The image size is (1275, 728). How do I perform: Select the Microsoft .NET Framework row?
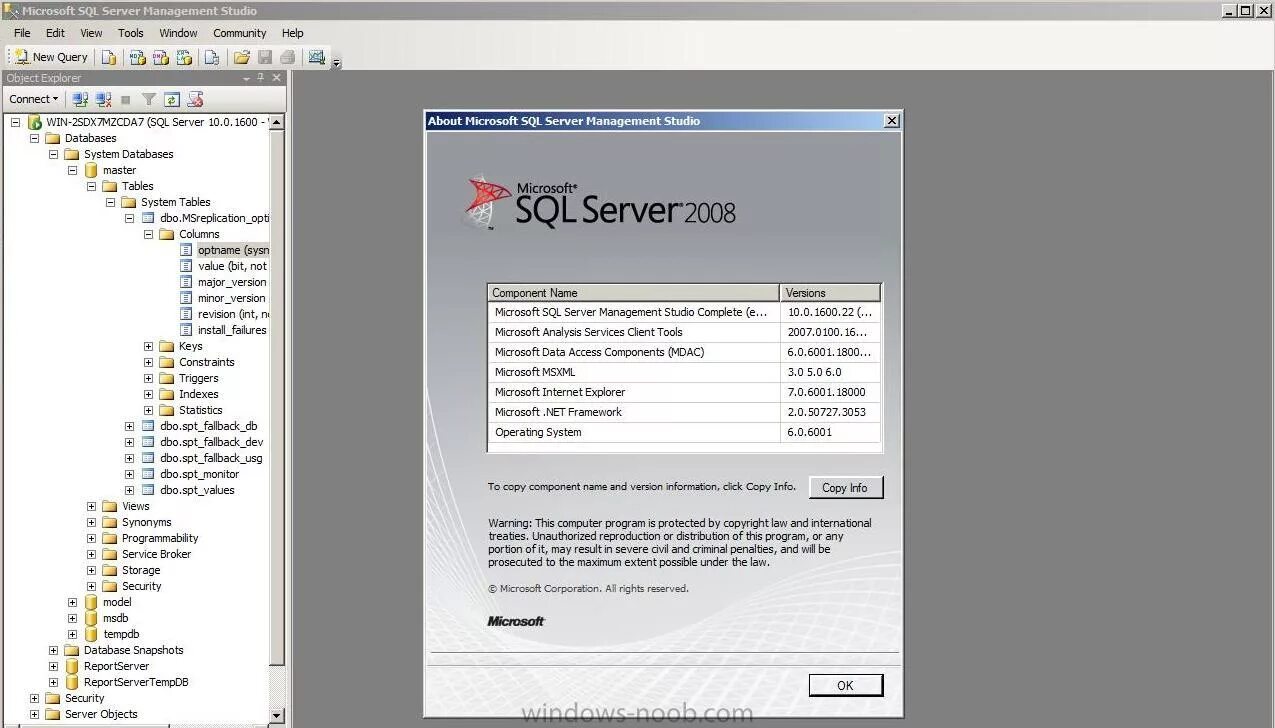[684, 412]
